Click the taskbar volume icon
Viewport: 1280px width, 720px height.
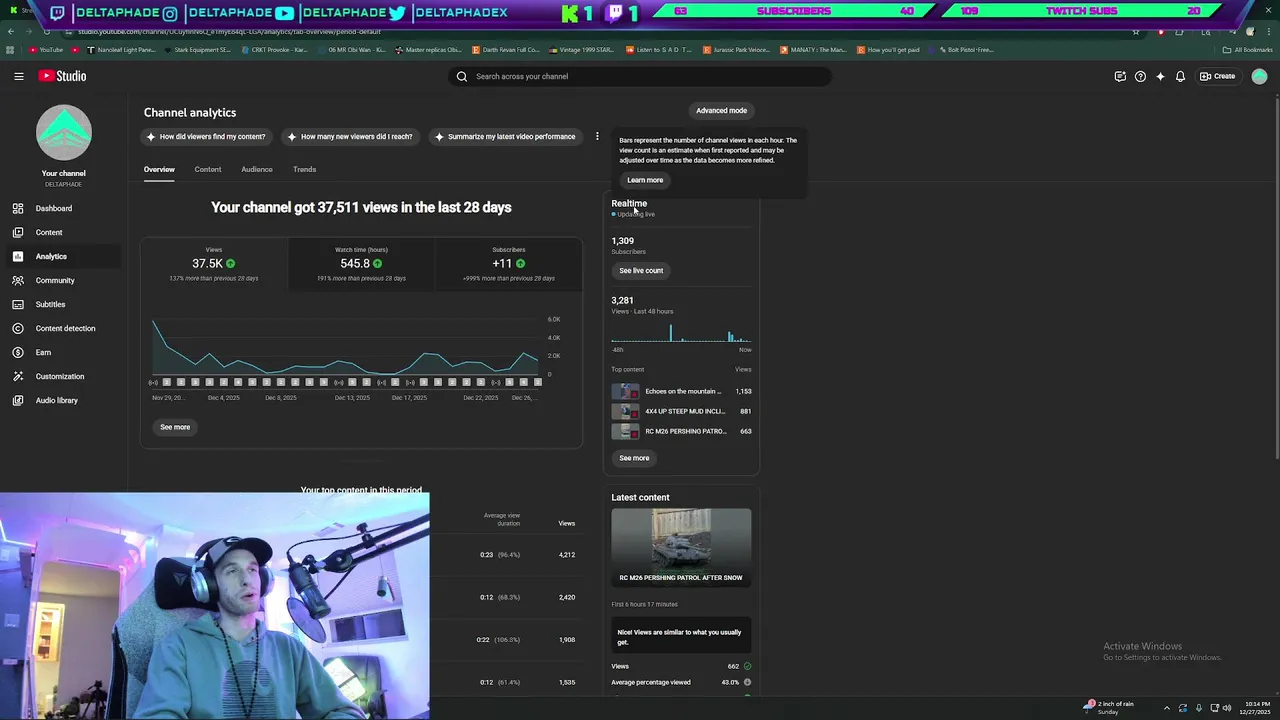pyautogui.click(x=1227, y=708)
